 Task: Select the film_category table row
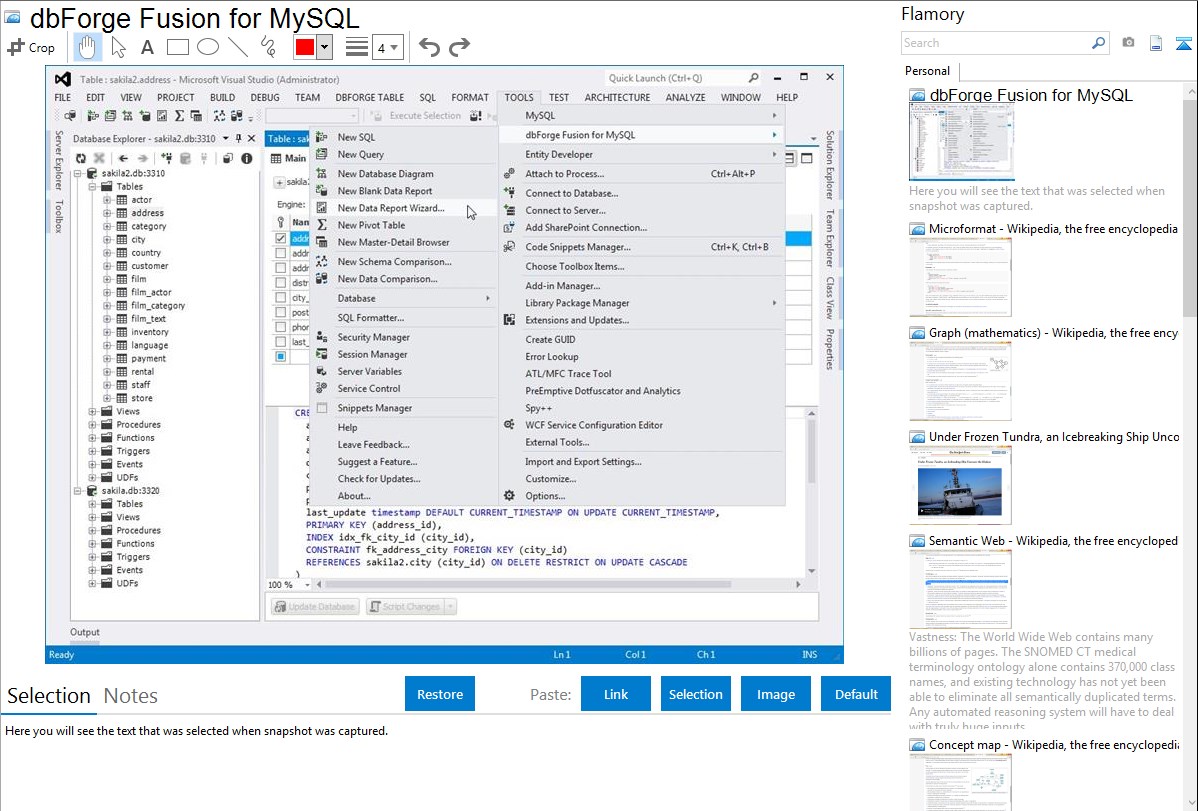click(157, 306)
